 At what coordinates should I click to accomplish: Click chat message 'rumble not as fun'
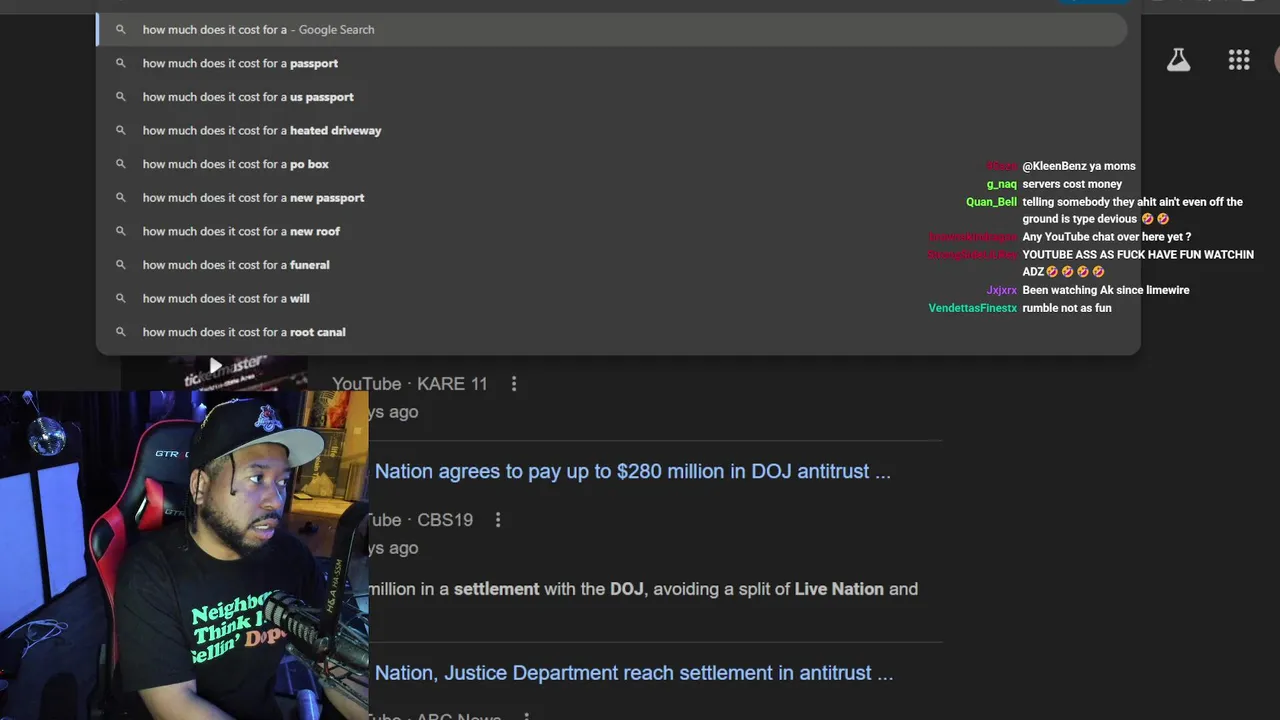coord(1067,308)
